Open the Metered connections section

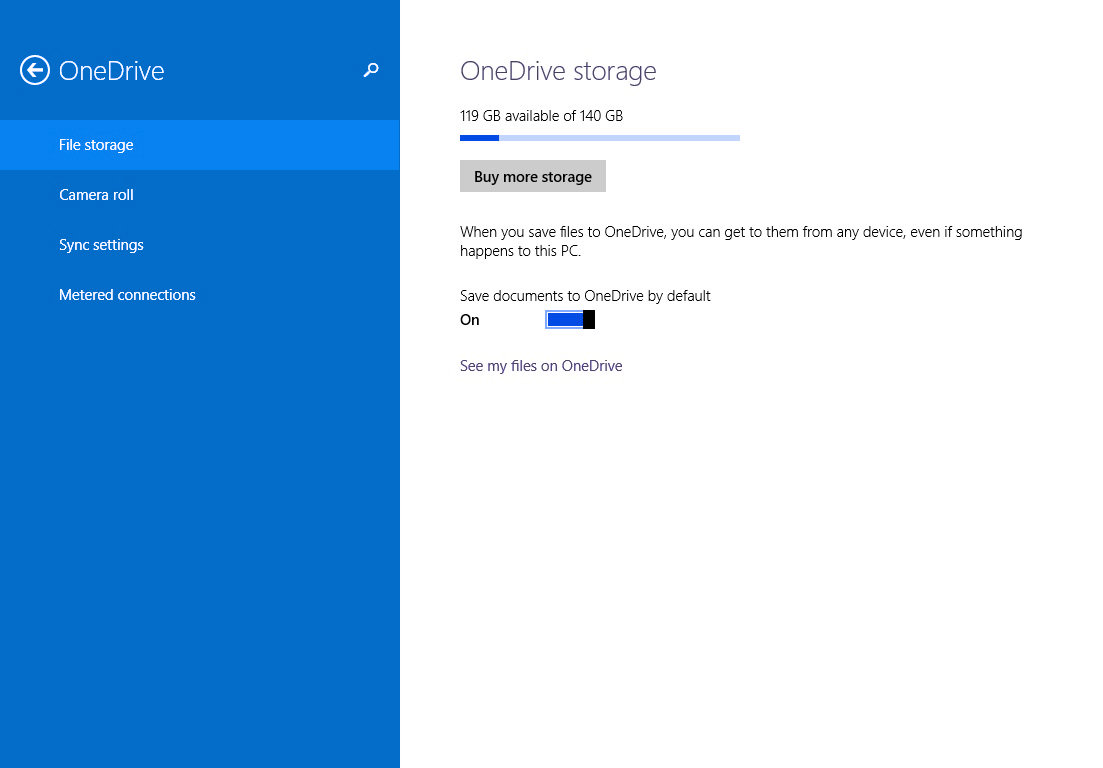[x=200, y=295]
